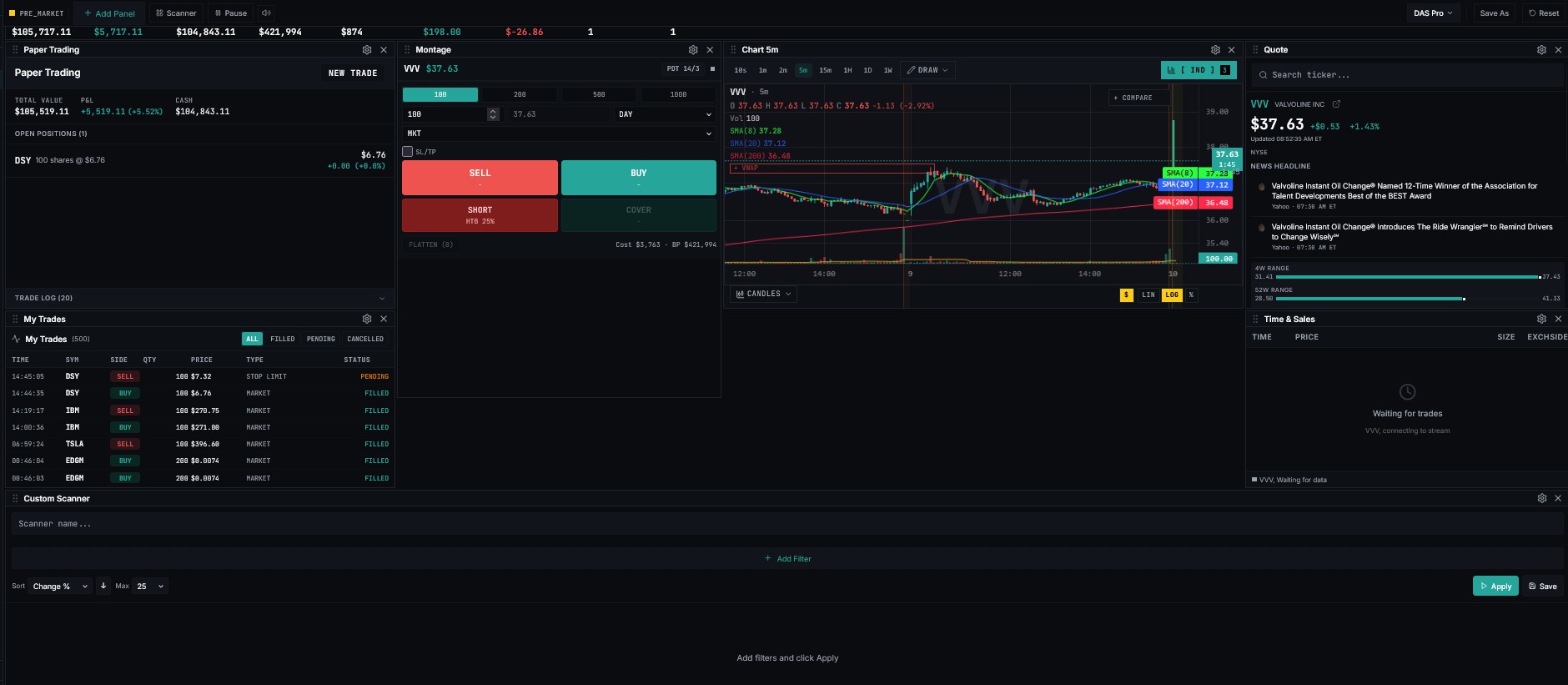Open the DAS Pro layout dropdown
This screenshot has height=685, width=1568.
[1433, 13]
